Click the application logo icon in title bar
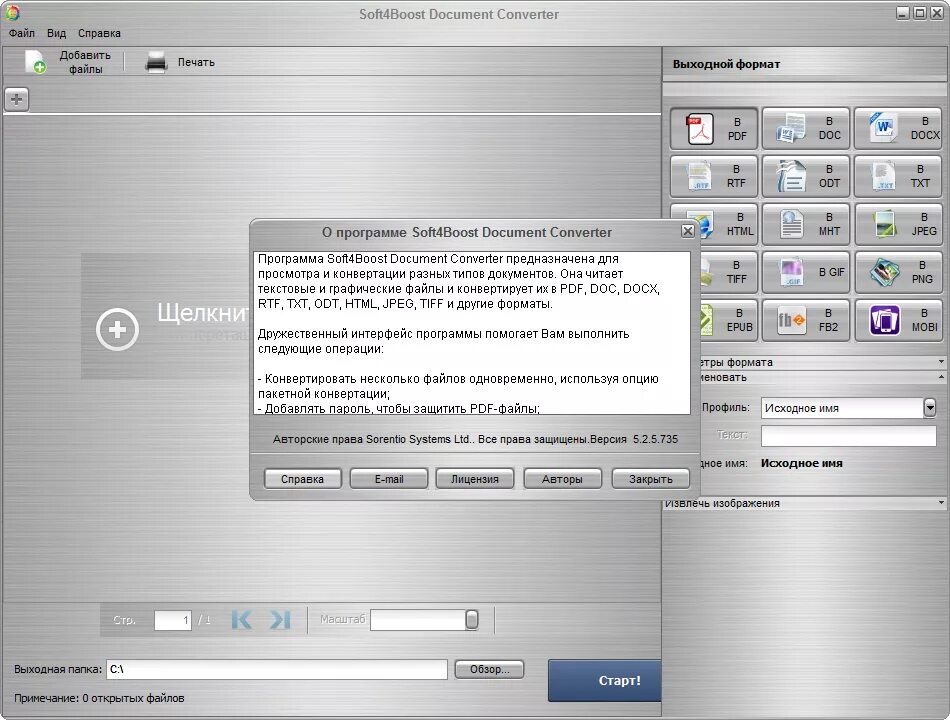The image size is (950, 720). pyautogui.click(x=12, y=13)
